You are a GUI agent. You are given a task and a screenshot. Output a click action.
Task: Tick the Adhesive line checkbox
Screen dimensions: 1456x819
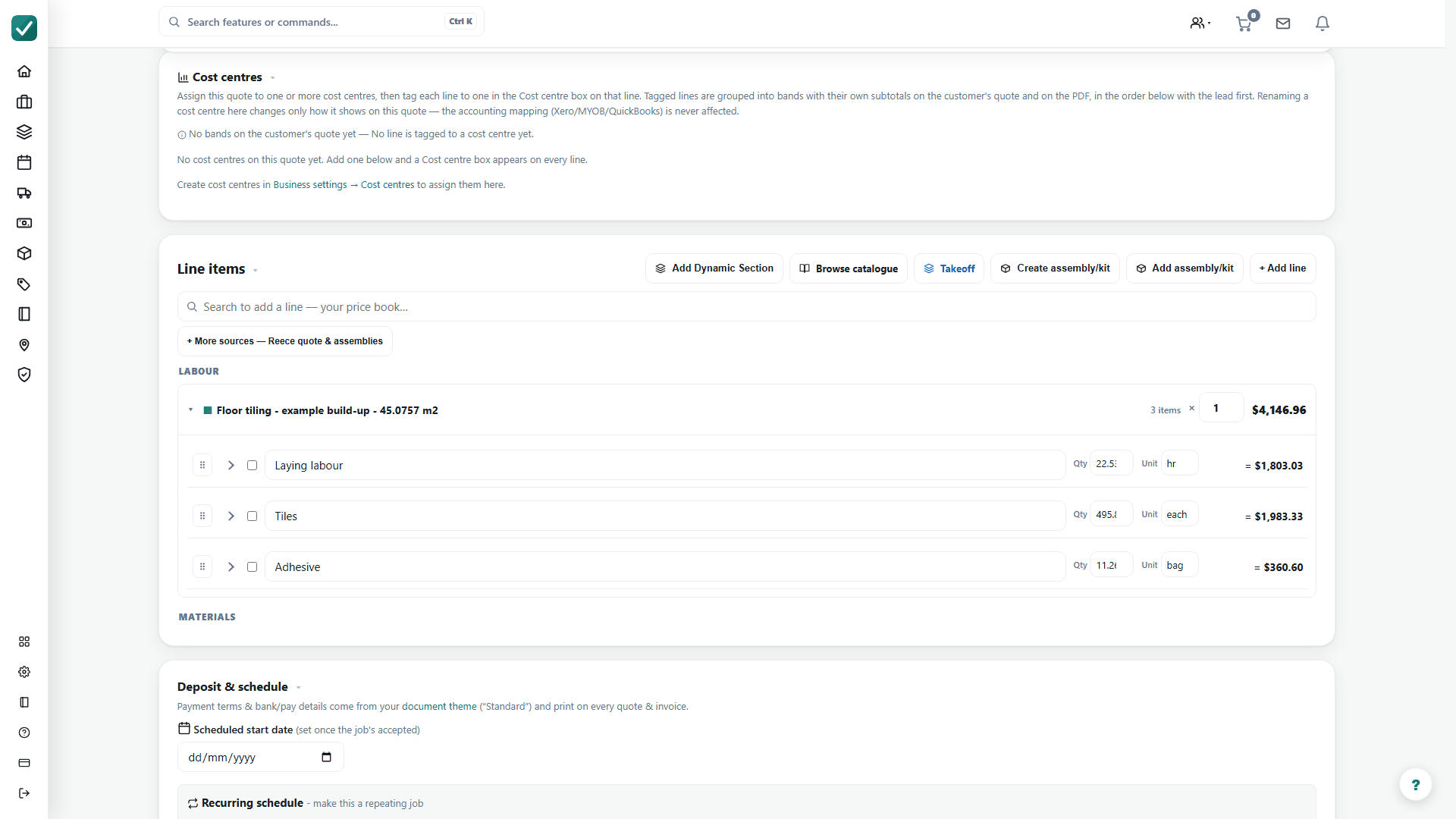pos(253,567)
